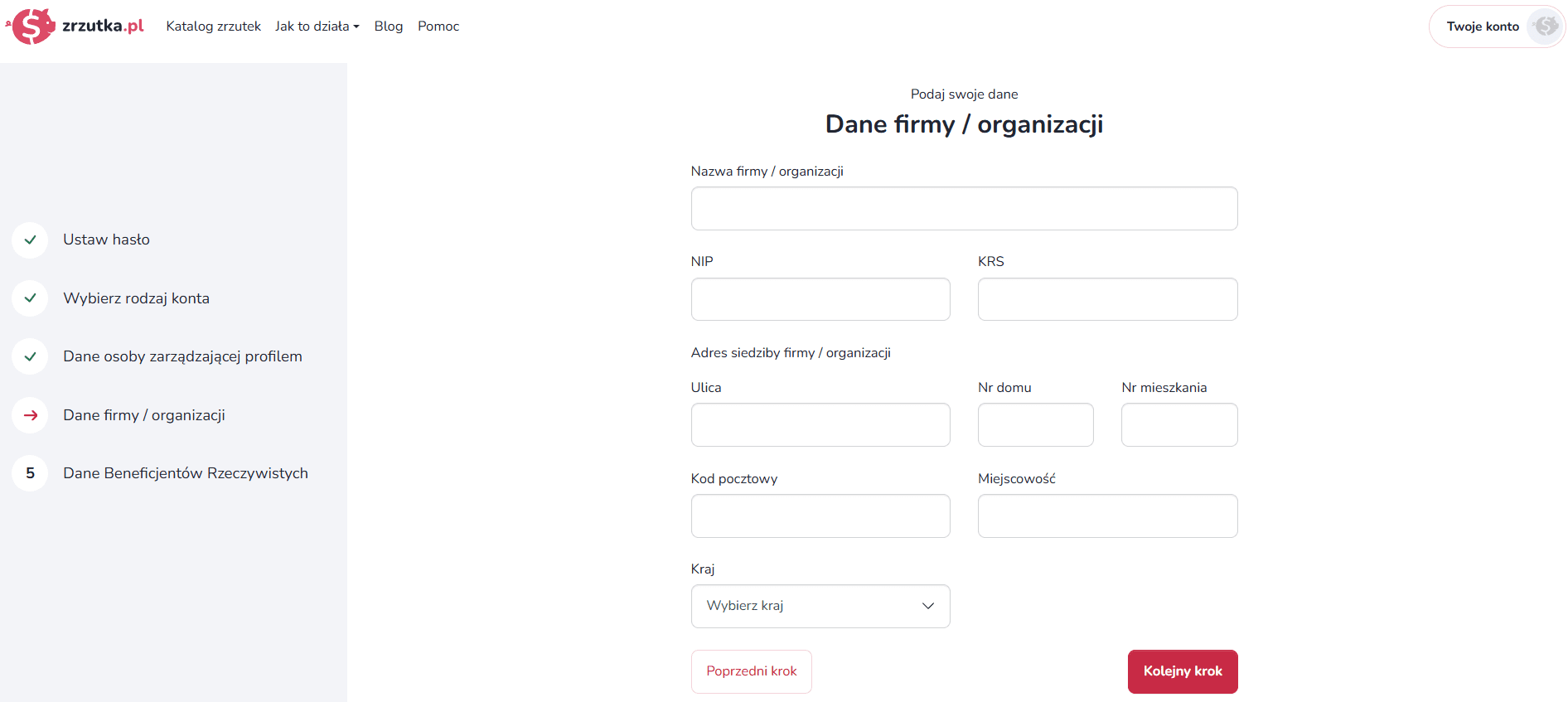
Task: Click the Poprzedni krok button
Action: (752, 671)
